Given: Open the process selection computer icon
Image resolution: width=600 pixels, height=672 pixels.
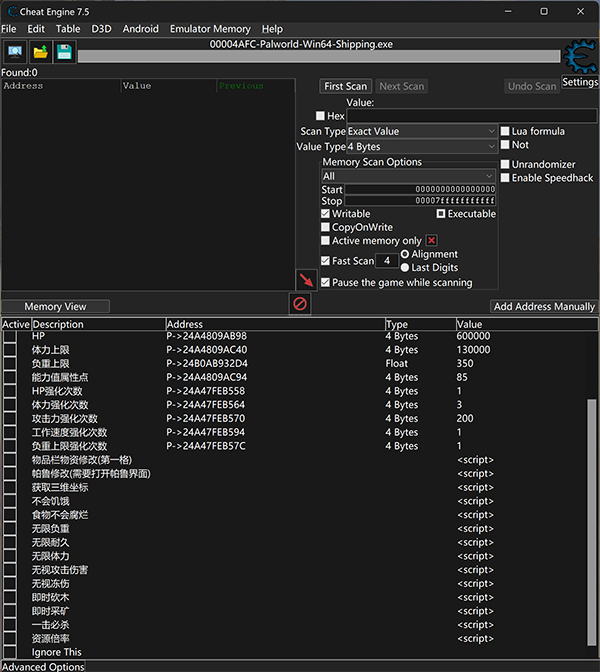Looking at the screenshot, I should (x=15, y=52).
